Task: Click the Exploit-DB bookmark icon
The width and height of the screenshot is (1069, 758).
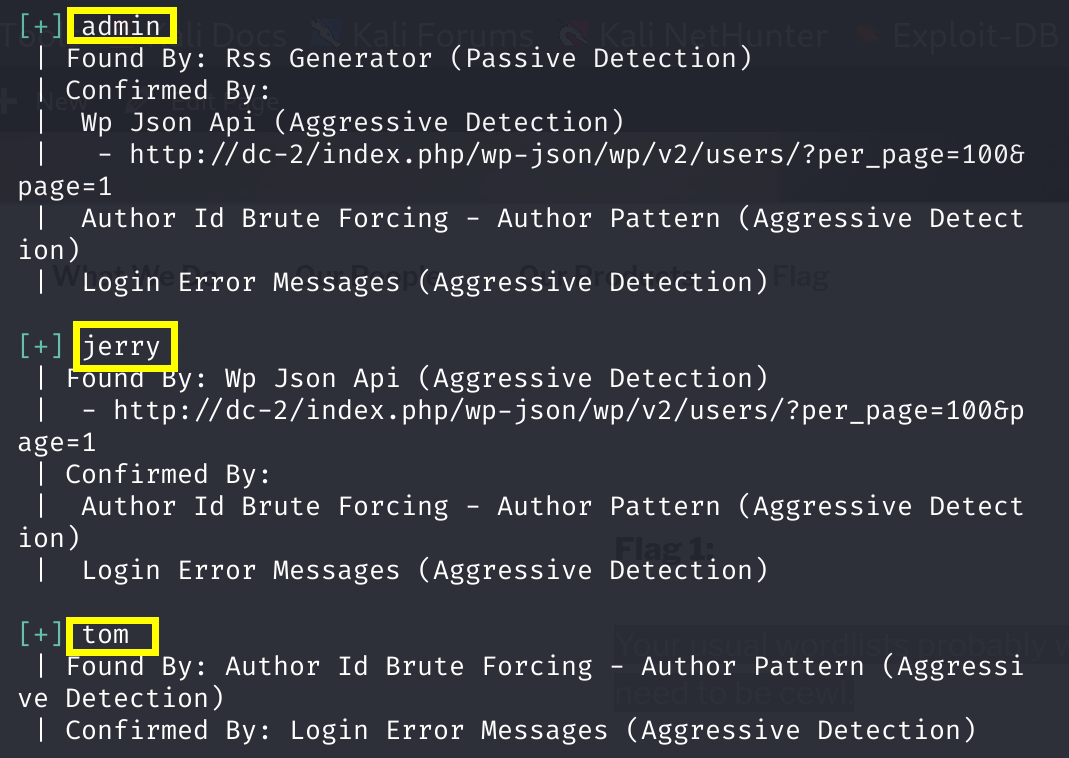Action: (x=866, y=35)
